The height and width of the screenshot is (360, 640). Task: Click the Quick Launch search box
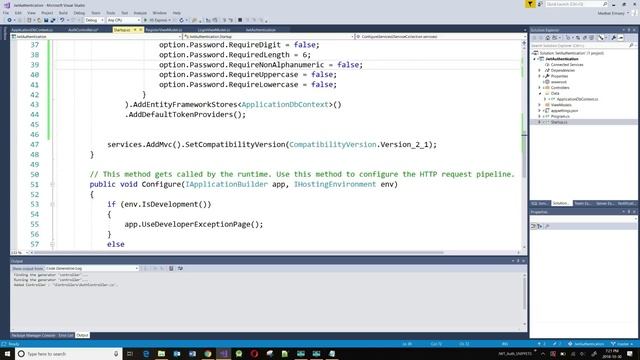tap(576, 4)
